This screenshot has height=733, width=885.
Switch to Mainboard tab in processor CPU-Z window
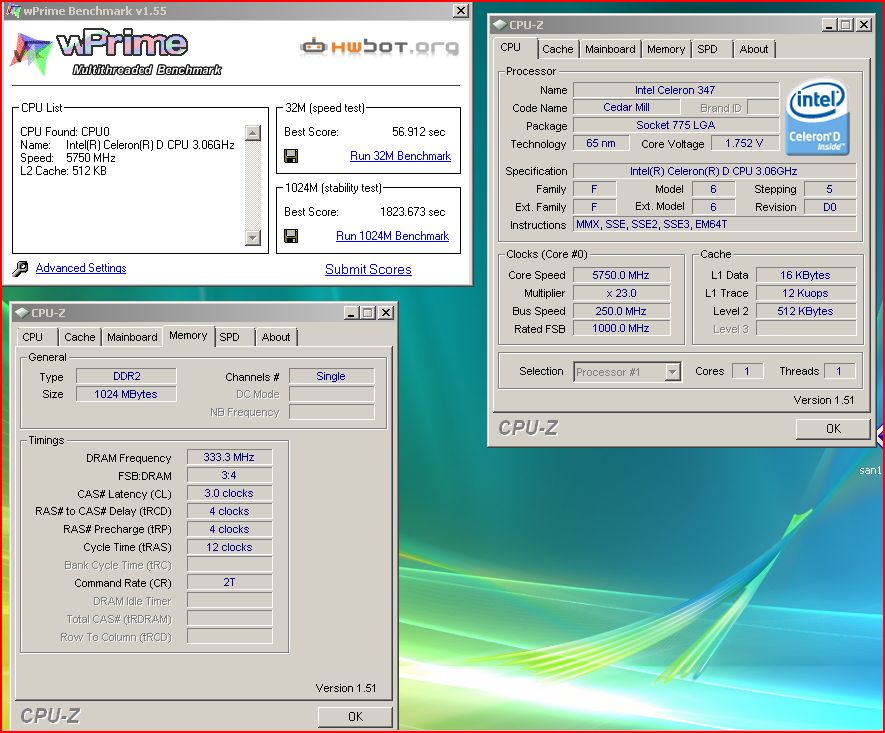coord(610,49)
